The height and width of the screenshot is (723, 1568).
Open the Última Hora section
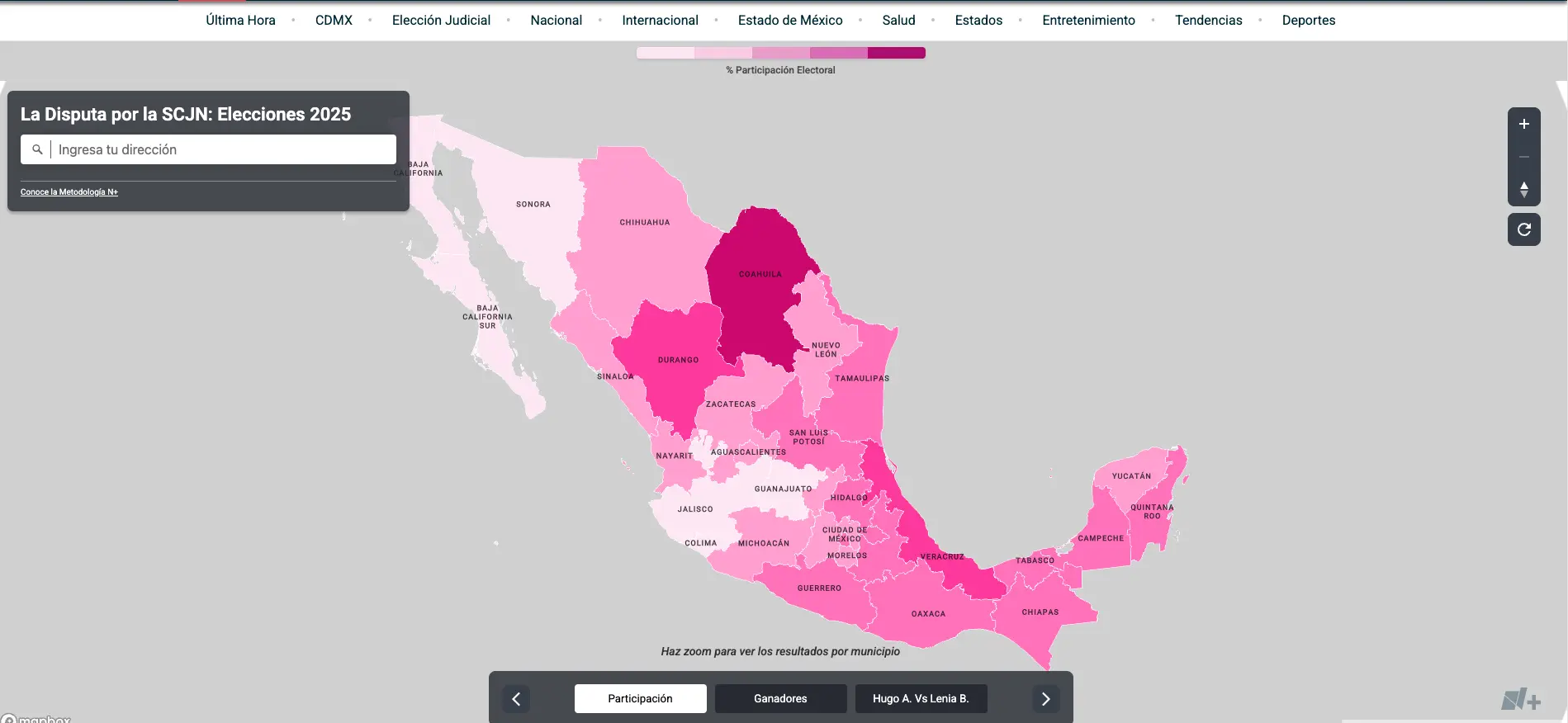240,20
